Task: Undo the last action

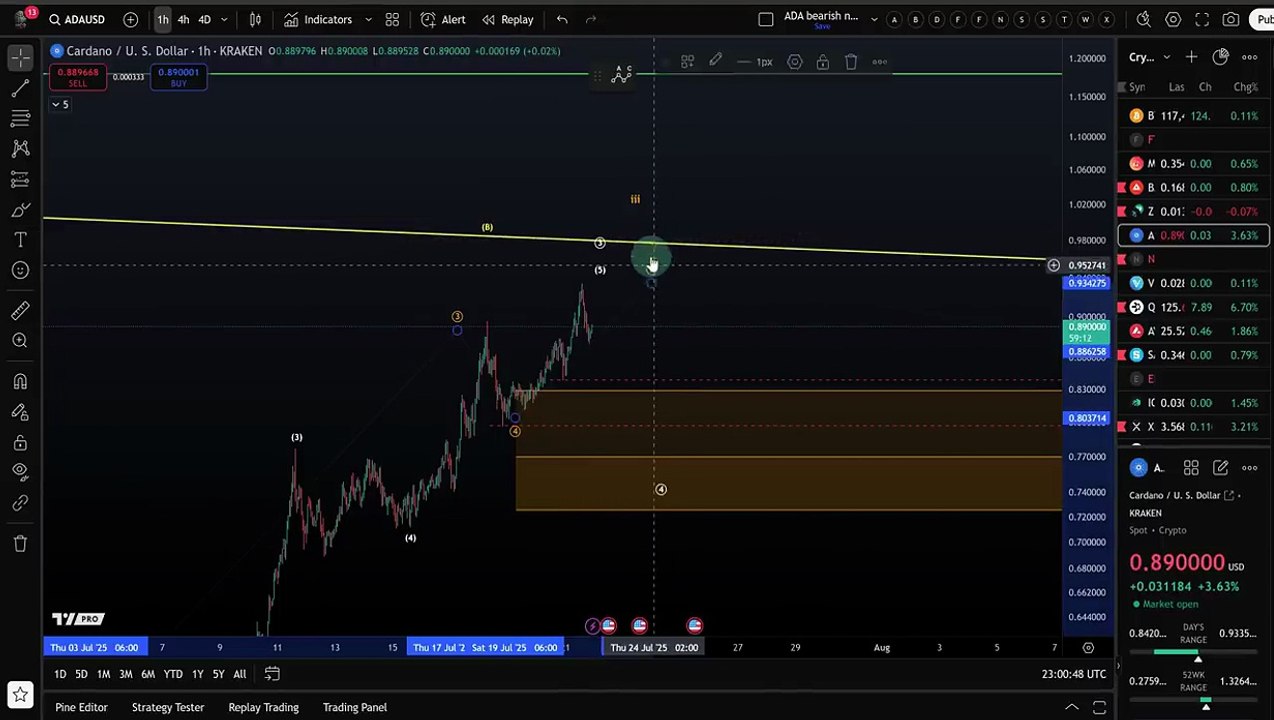Action: point(562,19)
